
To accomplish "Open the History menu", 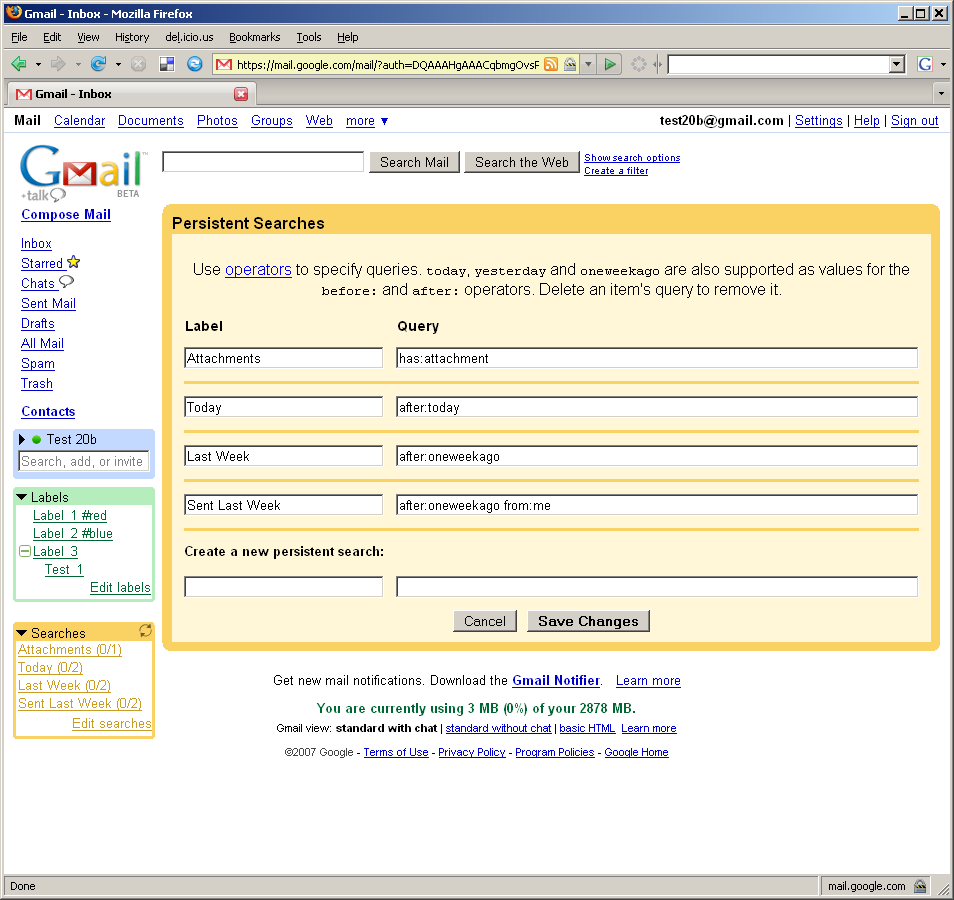I will tap(132, 37).
